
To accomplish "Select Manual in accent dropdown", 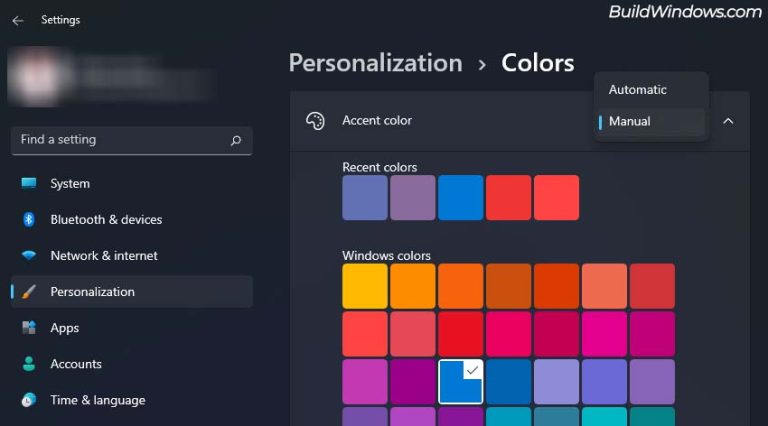I will (x=651, y=121).
